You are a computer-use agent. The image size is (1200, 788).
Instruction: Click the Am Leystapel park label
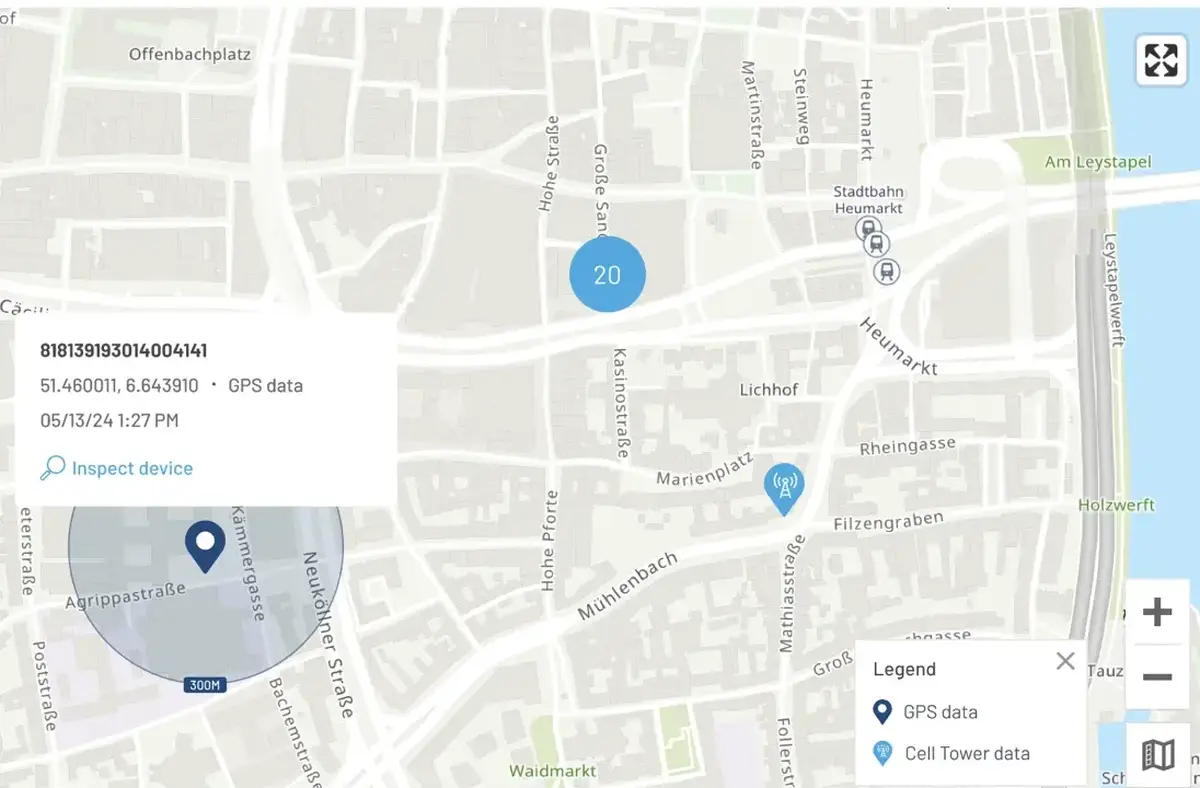(x=1098, y=162)
